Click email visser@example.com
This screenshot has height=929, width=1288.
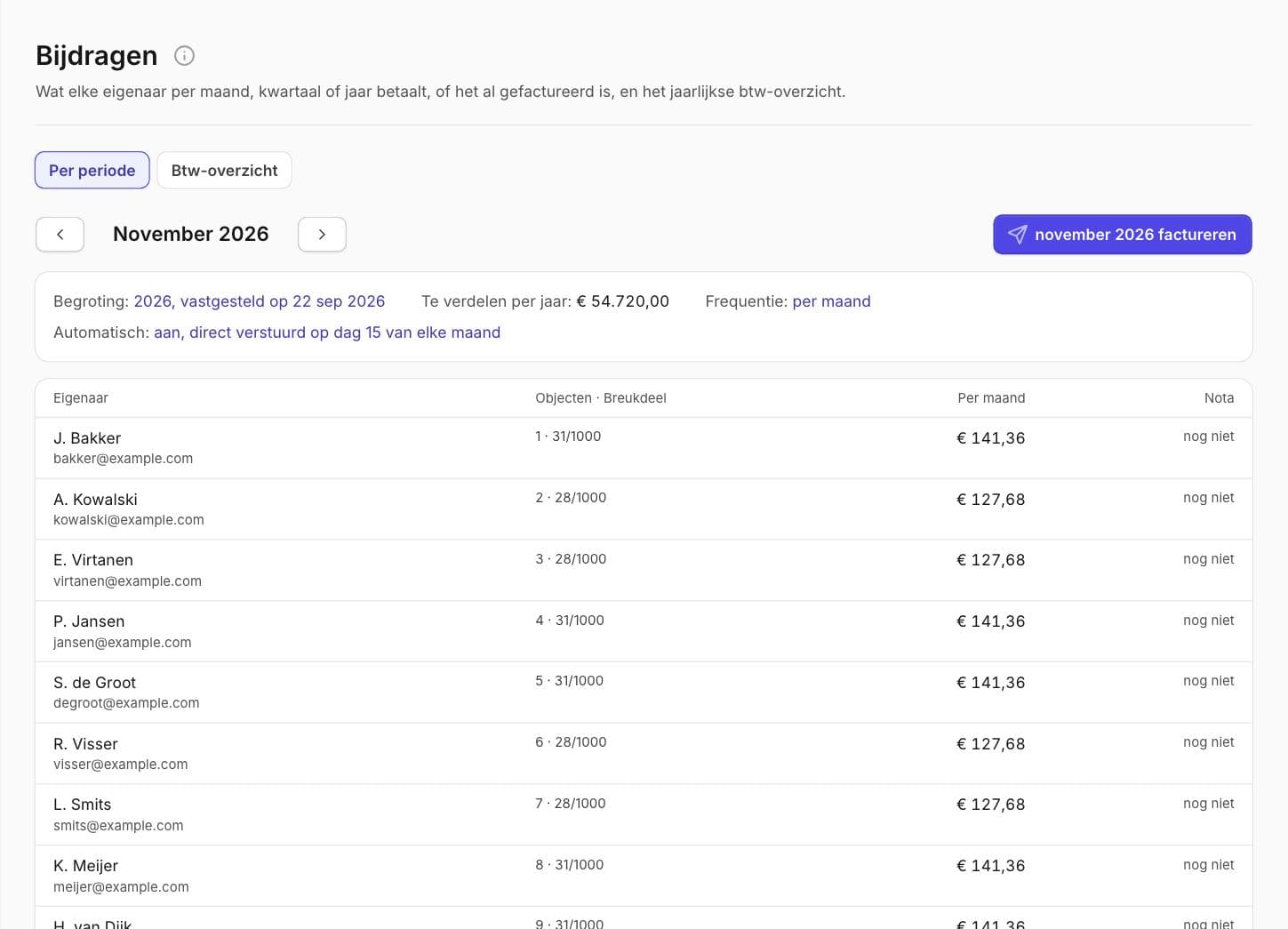(x=121, y=765)
